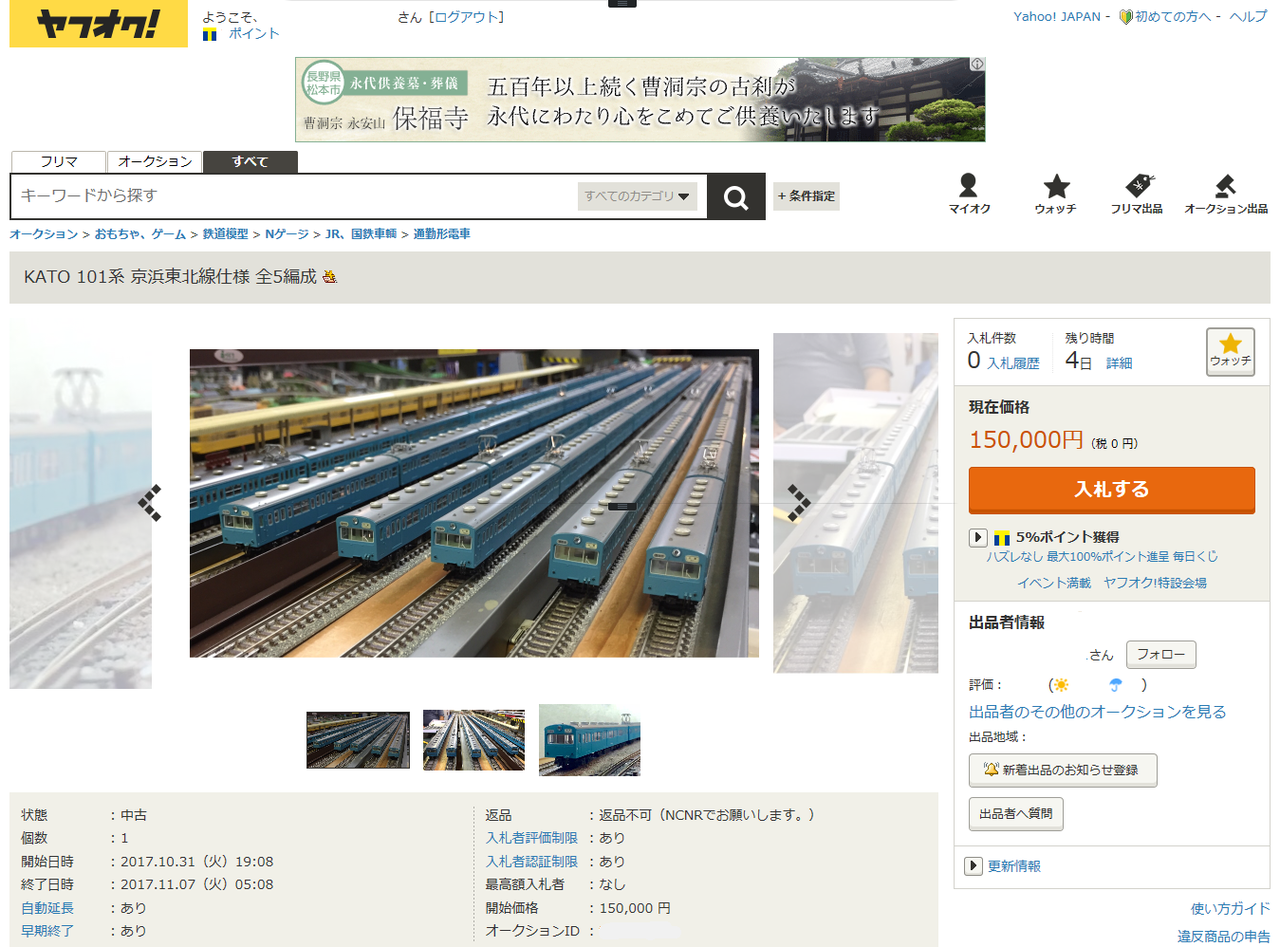Click the main train photo

point(474,503)
